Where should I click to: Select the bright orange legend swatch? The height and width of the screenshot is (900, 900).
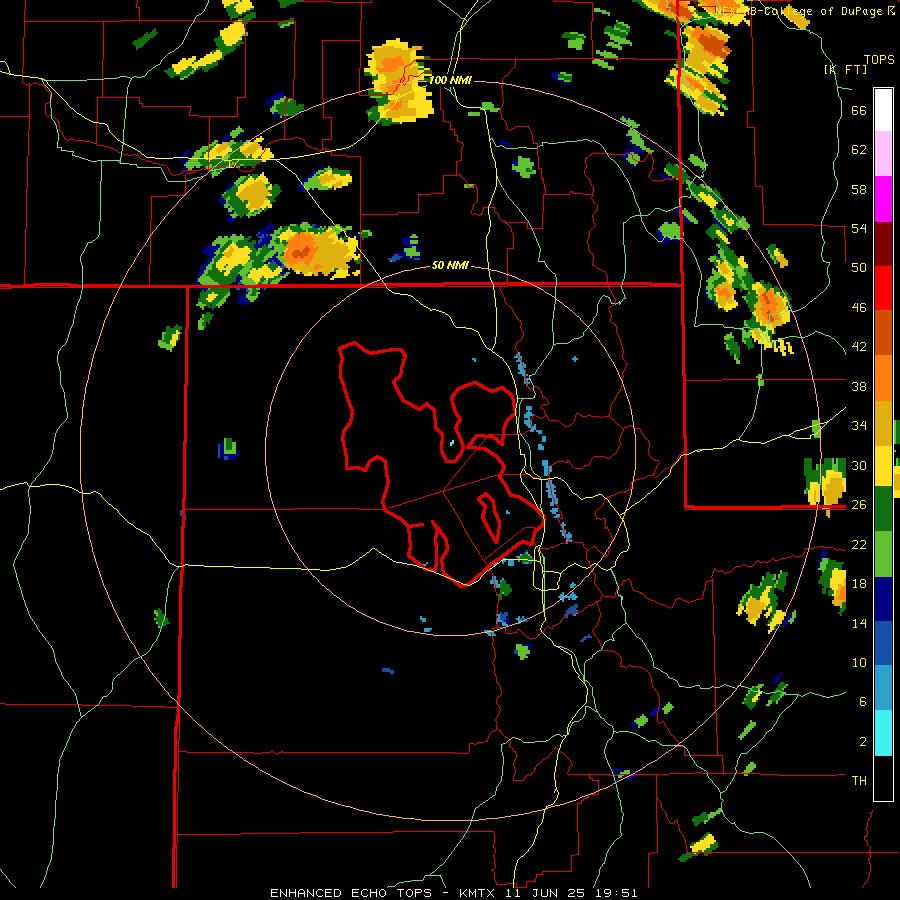[x=883, y=377]
